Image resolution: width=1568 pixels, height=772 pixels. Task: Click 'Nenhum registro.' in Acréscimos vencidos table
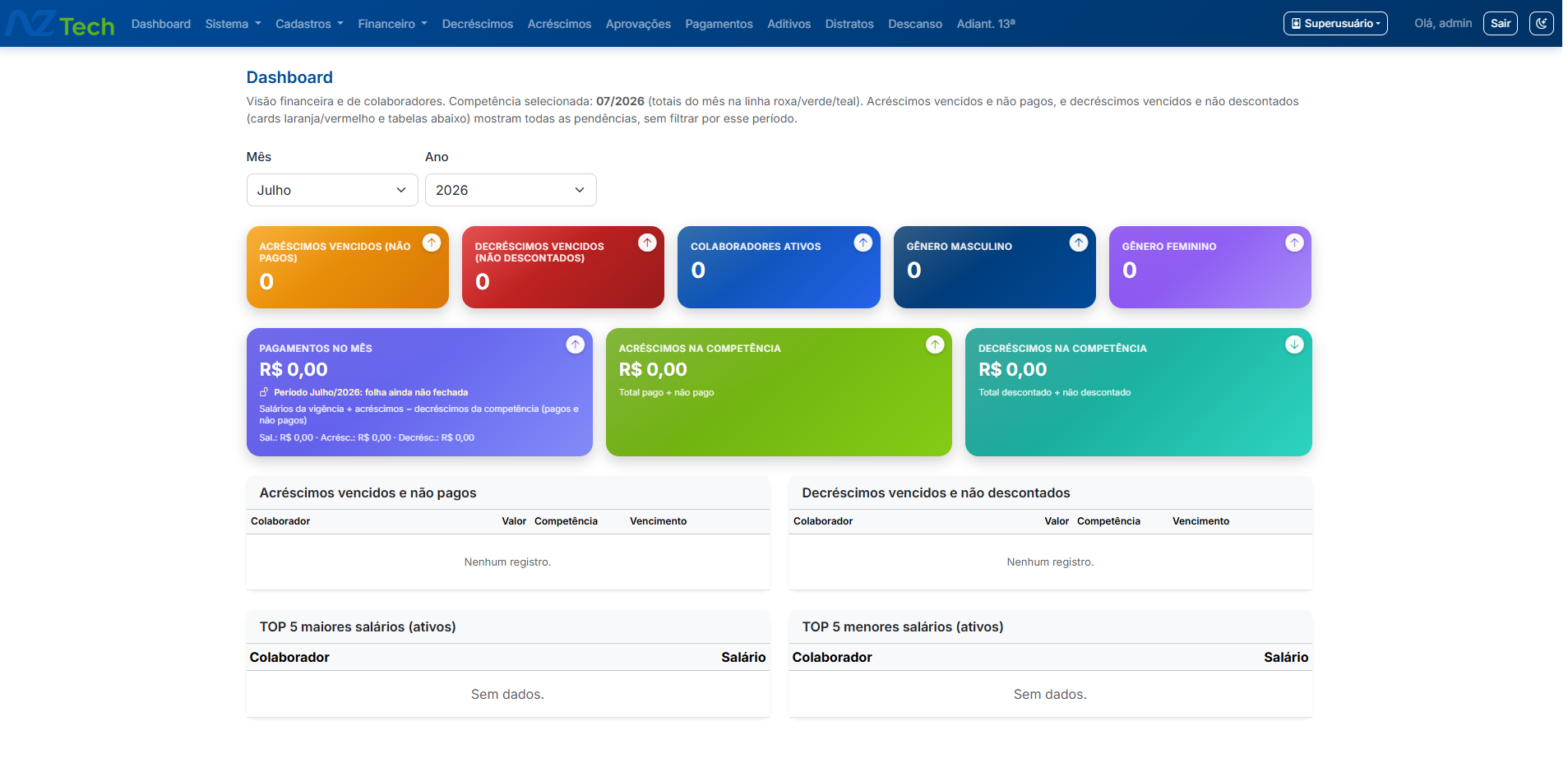coord(507,562)
